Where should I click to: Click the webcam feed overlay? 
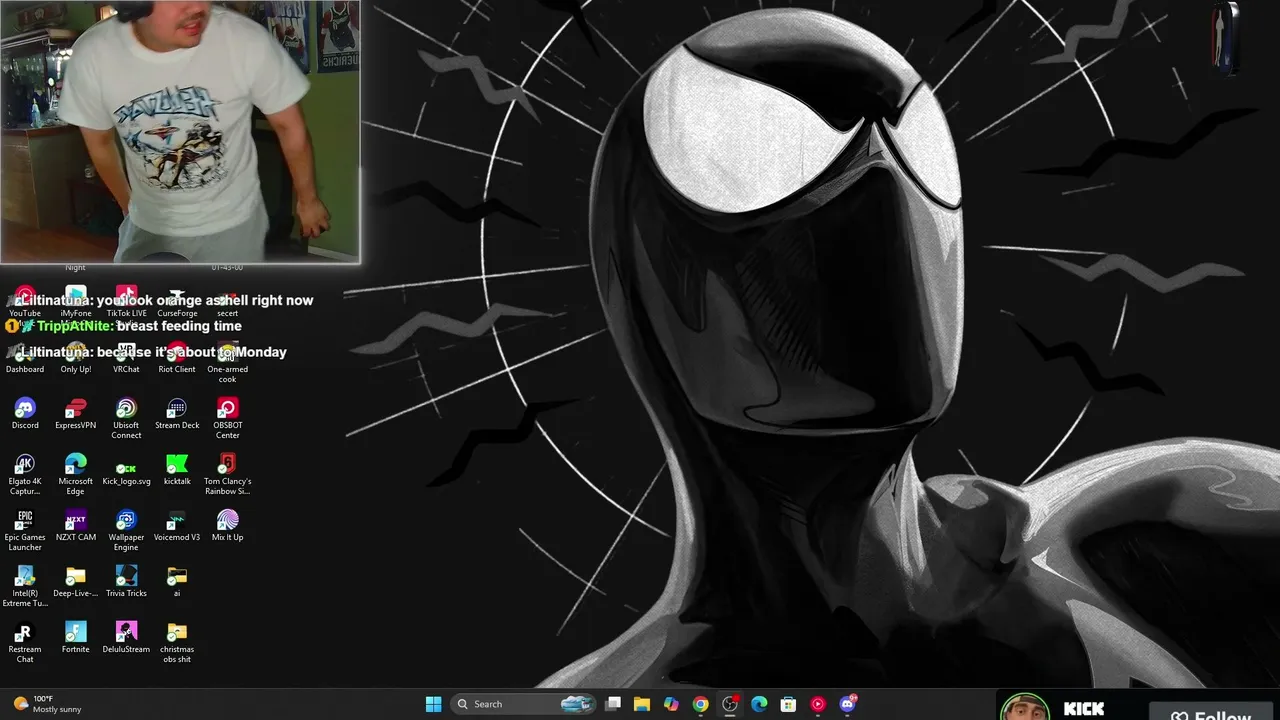point(180,132)
